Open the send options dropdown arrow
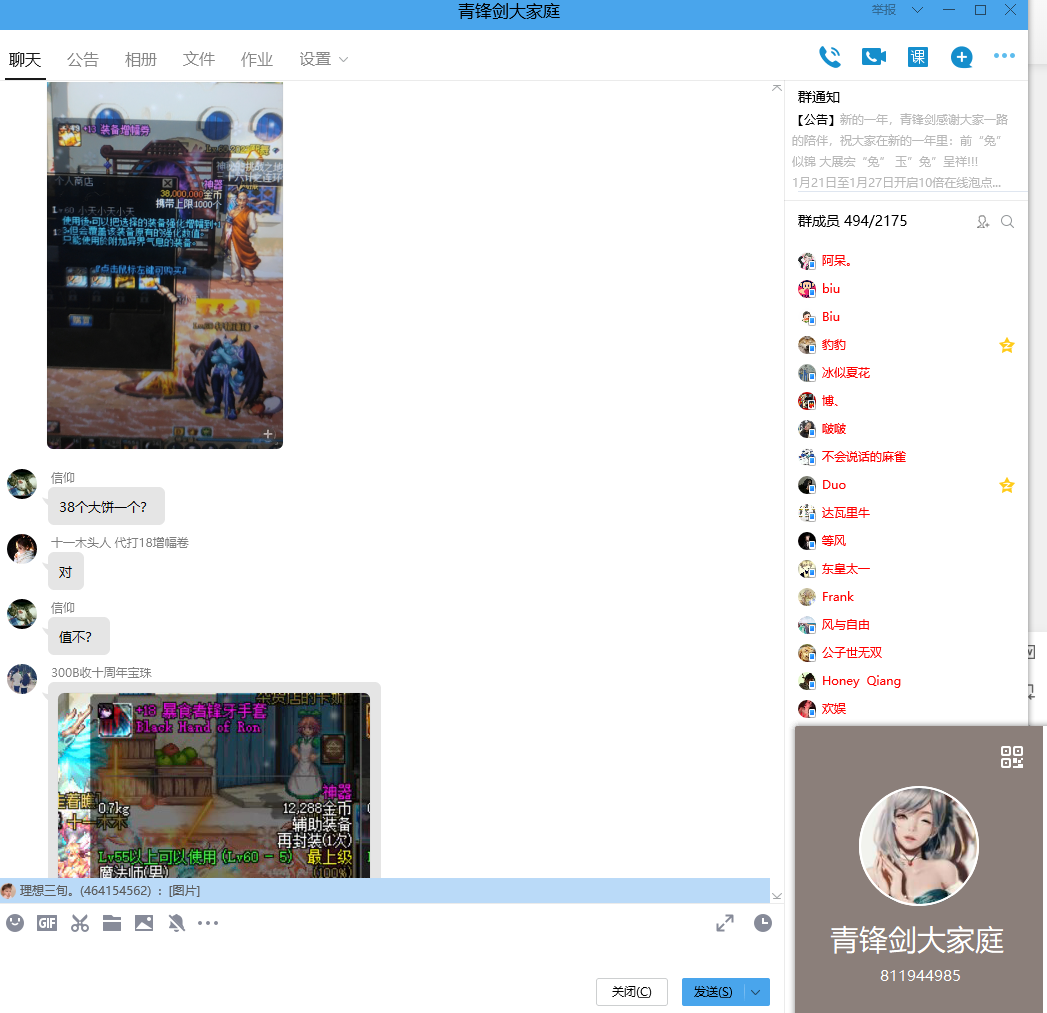 coord(756,992)
